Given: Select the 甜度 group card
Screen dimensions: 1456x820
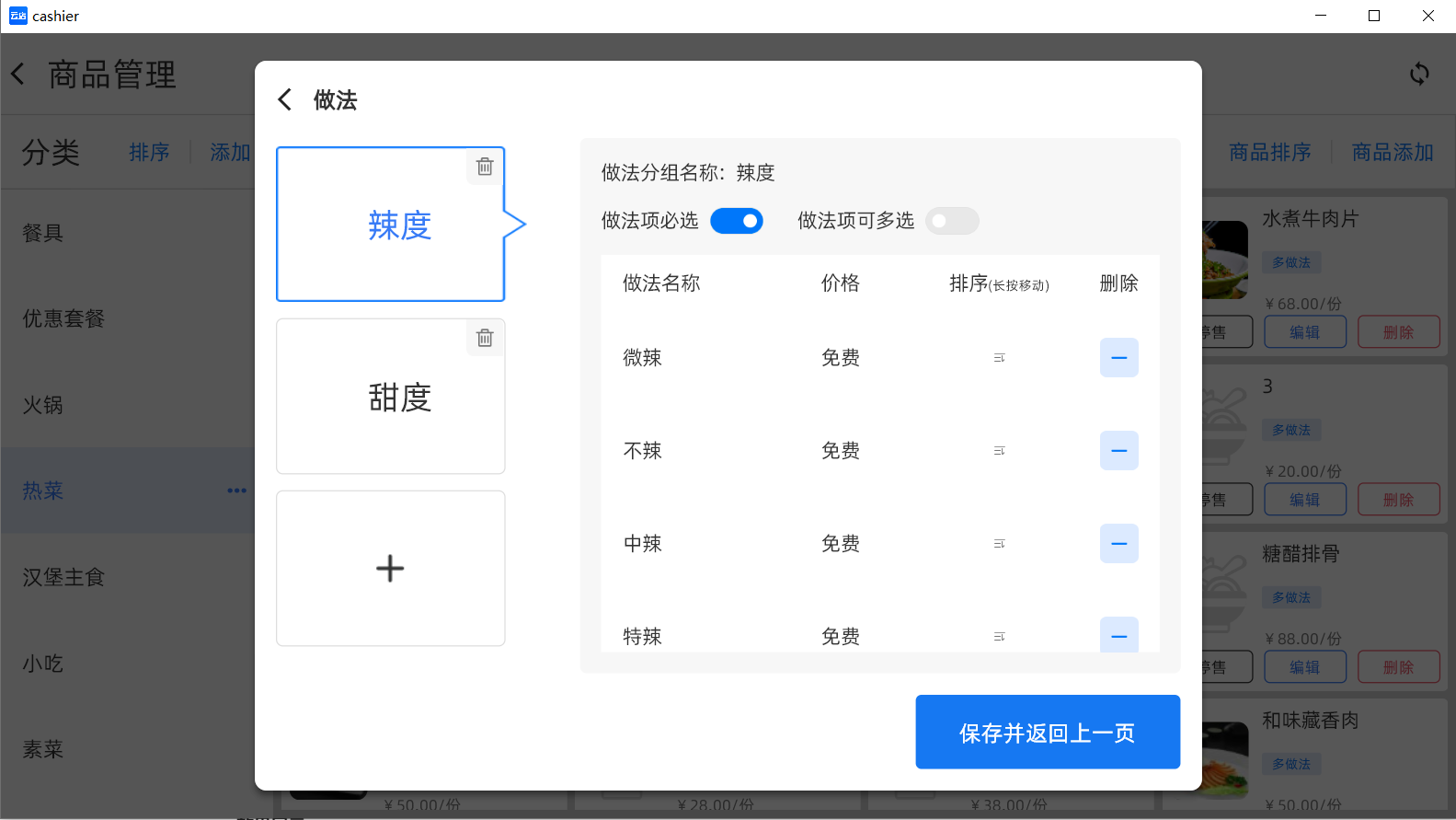Looking at the screenshot, I should (391, 397).
